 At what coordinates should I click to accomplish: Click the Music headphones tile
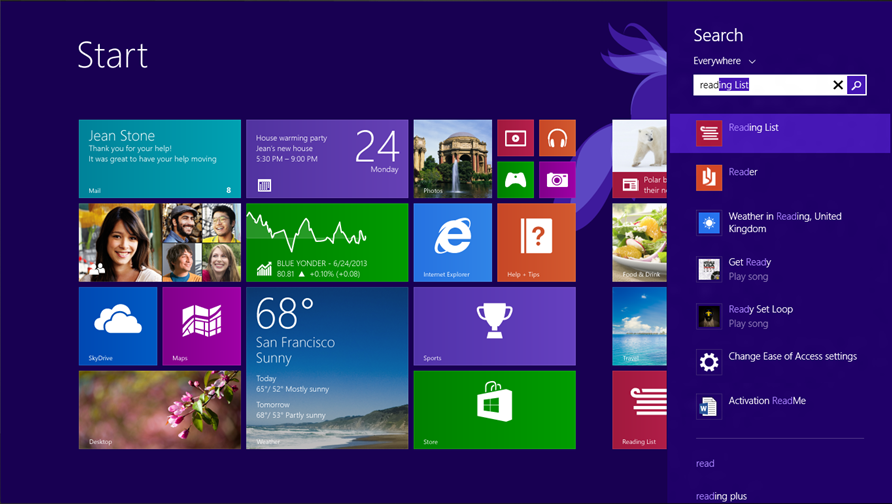tap(557, 138)
